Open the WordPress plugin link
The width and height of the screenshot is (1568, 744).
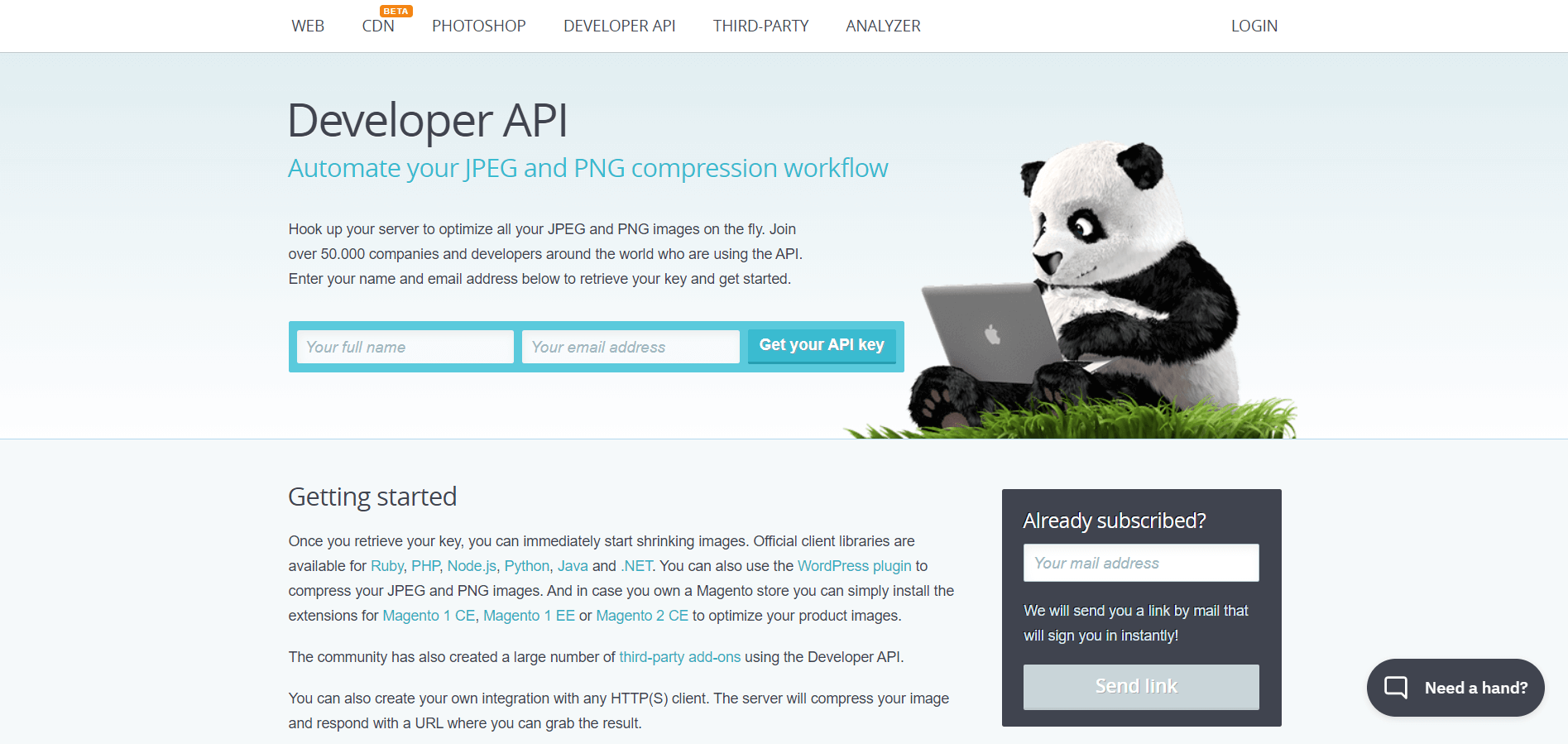[855, 566]
